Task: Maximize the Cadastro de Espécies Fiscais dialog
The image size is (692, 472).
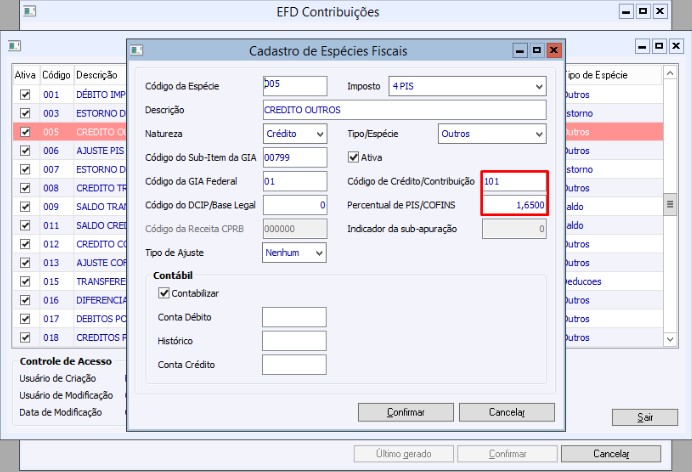Action: point(537,50)
